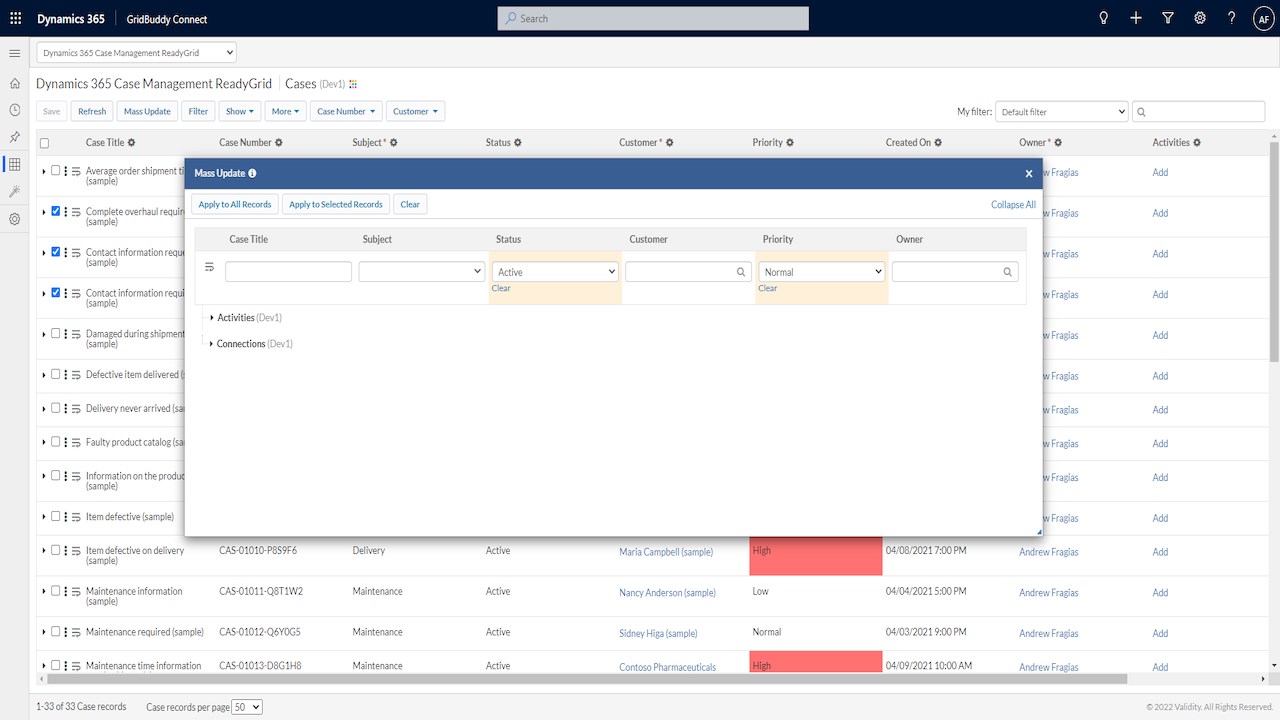Open the More dropdown menu
Image resolution: width=1280 pixels, height=720 pixels.
pyautogui.click(x=285, y=112)
